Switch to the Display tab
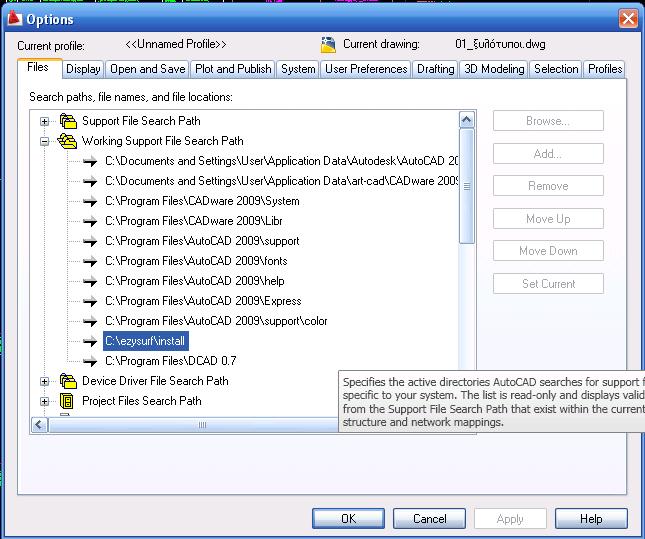The image size is (645, 539). click(x=84, y=69)
